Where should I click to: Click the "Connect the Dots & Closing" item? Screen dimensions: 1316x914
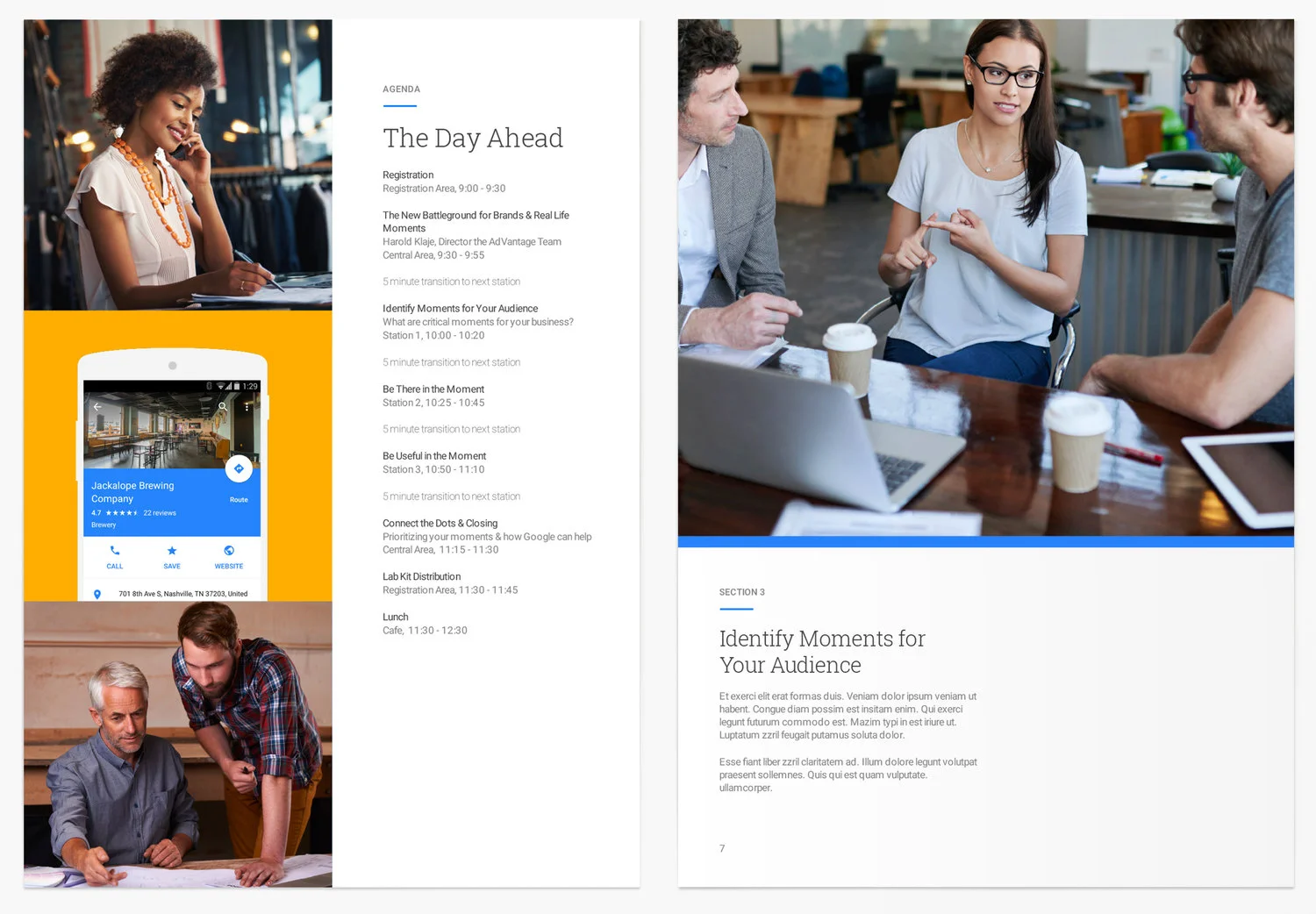[440, 524]
